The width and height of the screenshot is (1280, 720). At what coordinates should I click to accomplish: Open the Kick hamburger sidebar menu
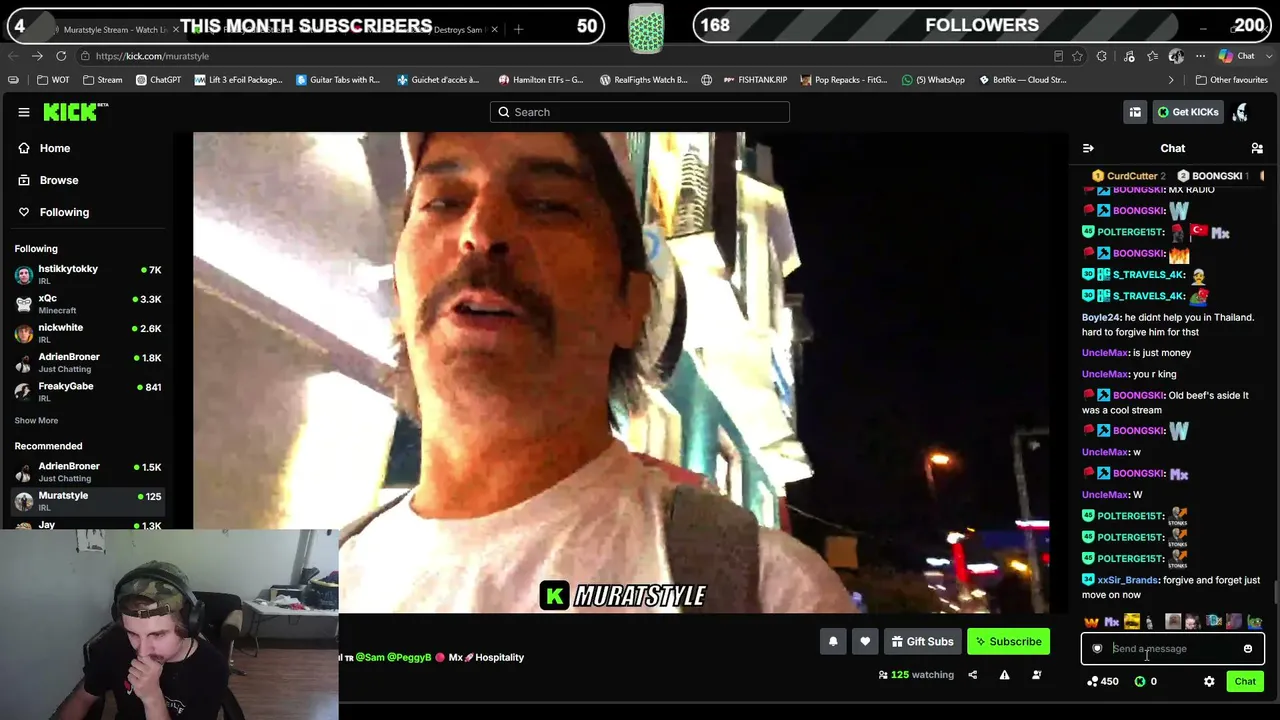click(24, 112)
